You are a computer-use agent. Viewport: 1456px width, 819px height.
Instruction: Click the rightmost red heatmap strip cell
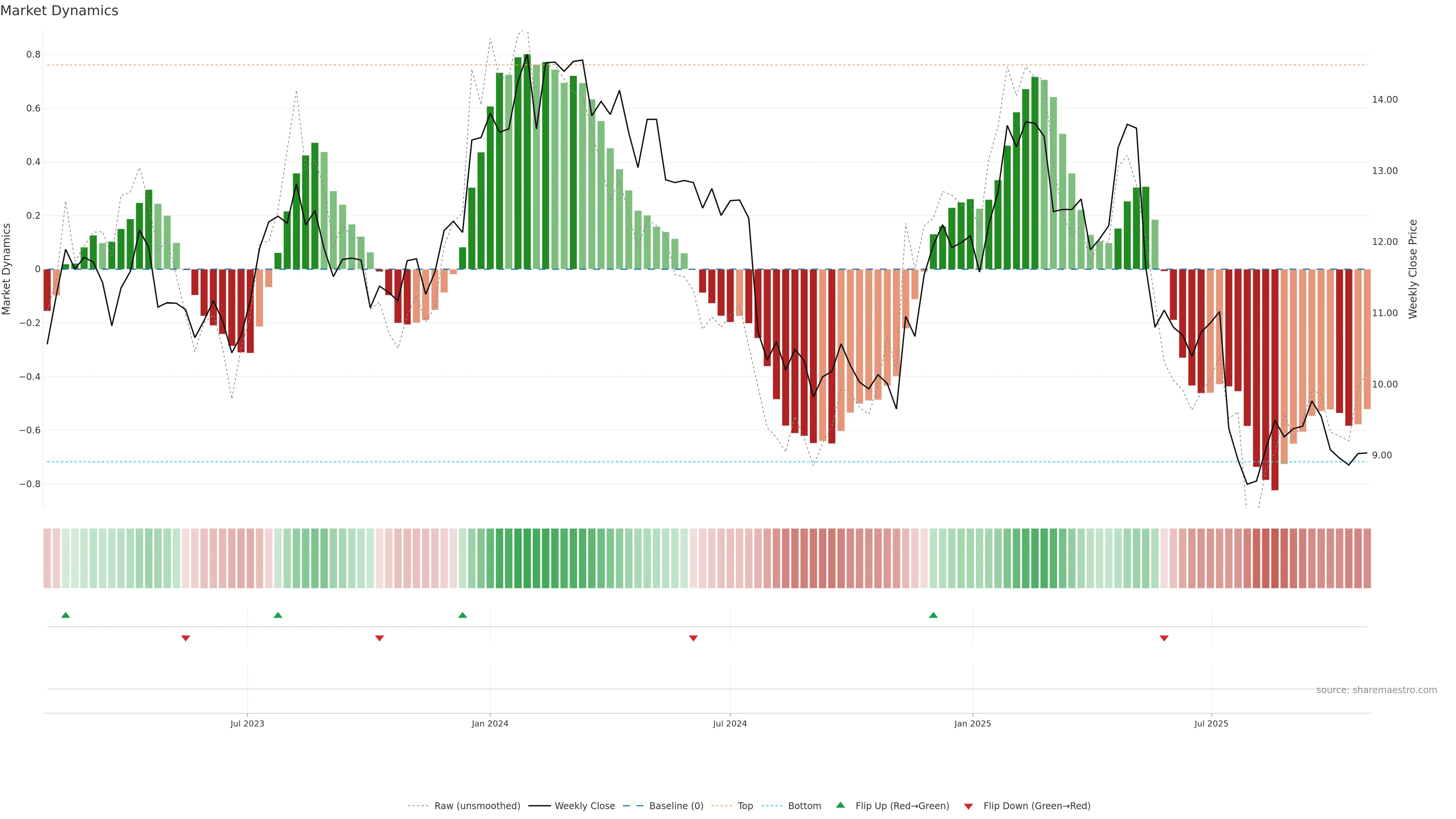1367,558
